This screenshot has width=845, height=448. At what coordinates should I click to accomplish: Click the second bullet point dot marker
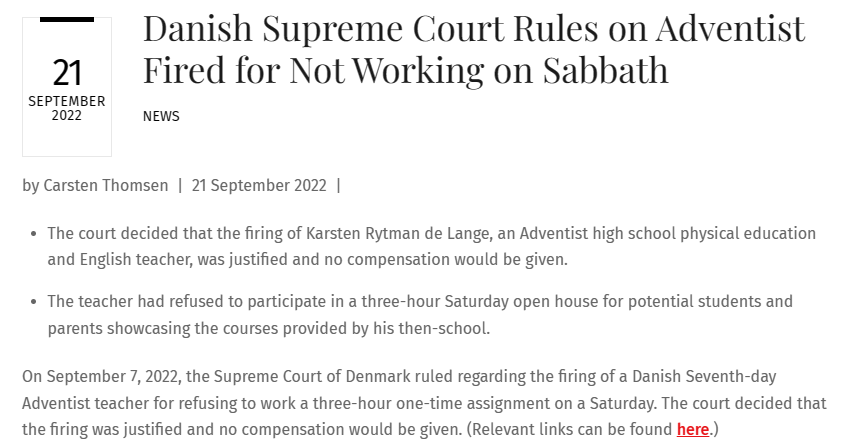[35, 302]
